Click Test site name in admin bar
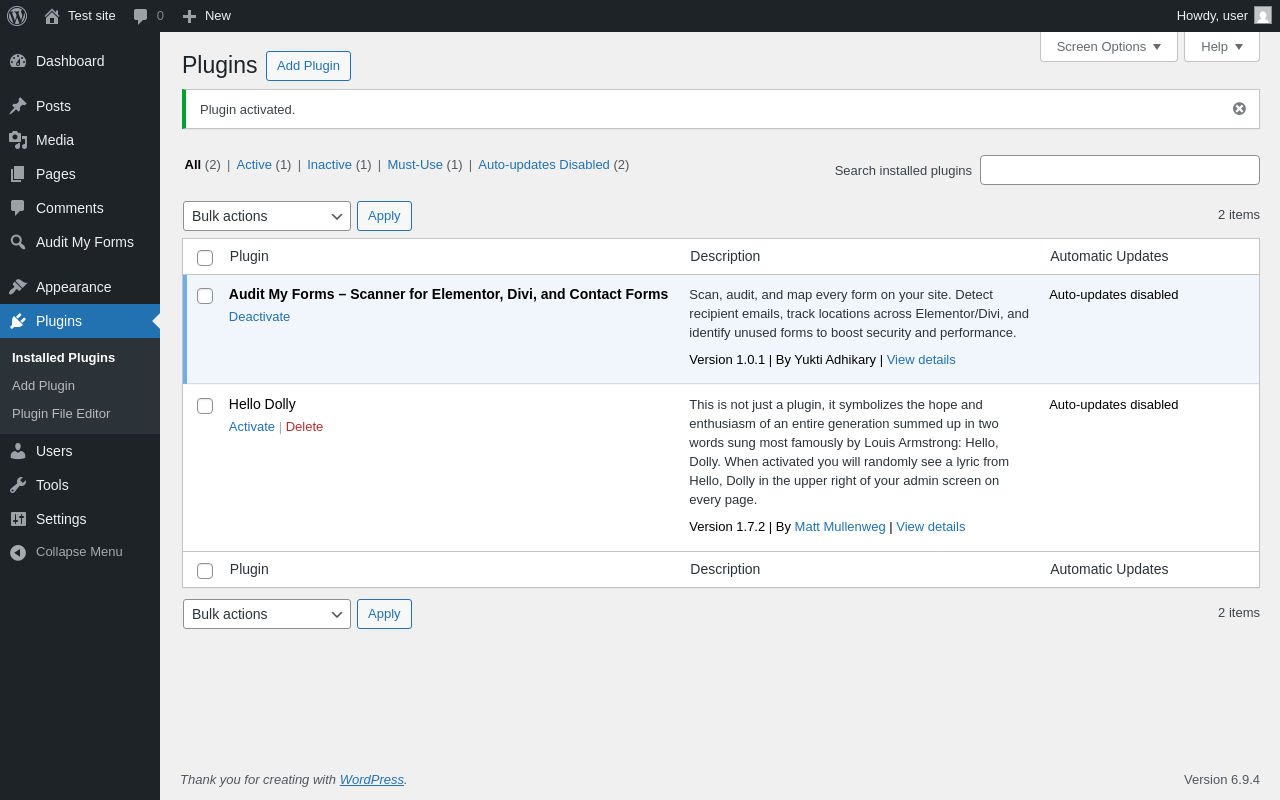The height and width of the screenshot is (800, 1280). 92,16
